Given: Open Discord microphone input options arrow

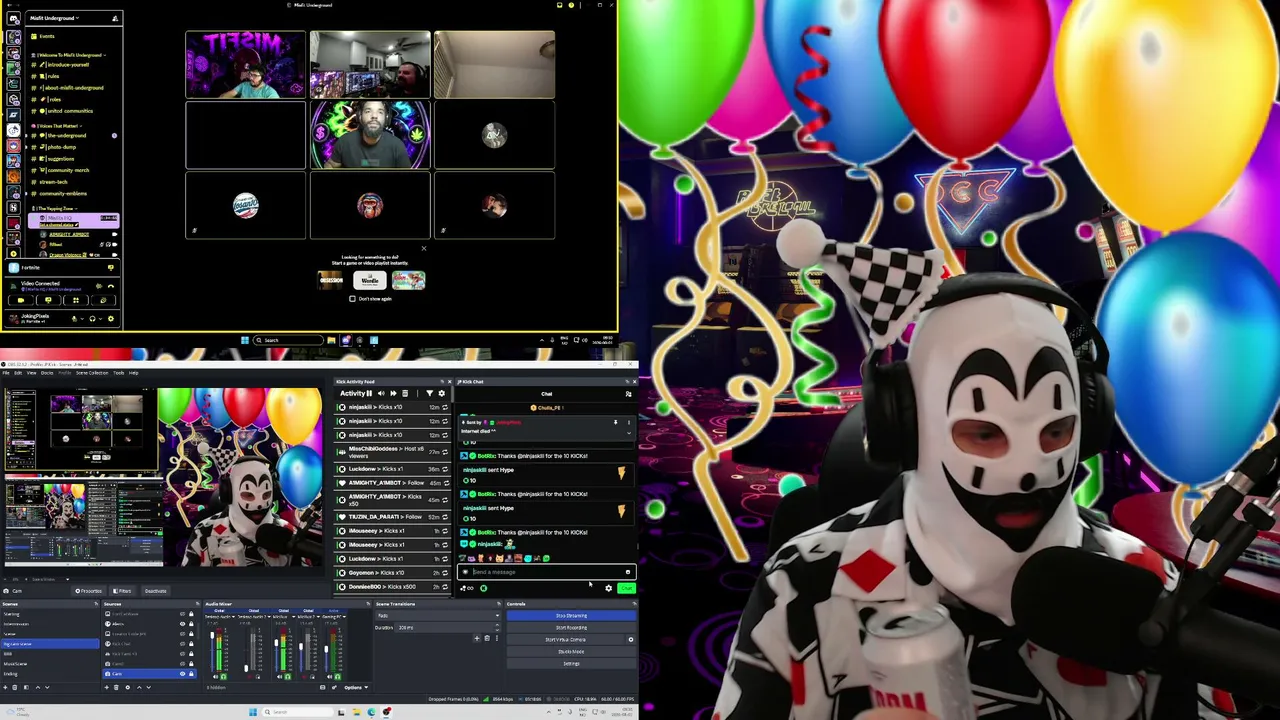Looking at the screenshot, I should (81, 319).
